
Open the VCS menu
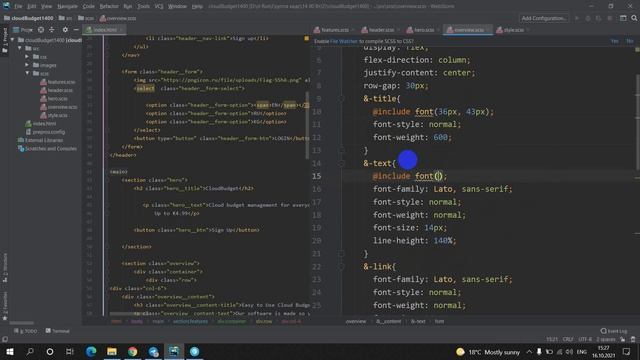pos(159,6)
